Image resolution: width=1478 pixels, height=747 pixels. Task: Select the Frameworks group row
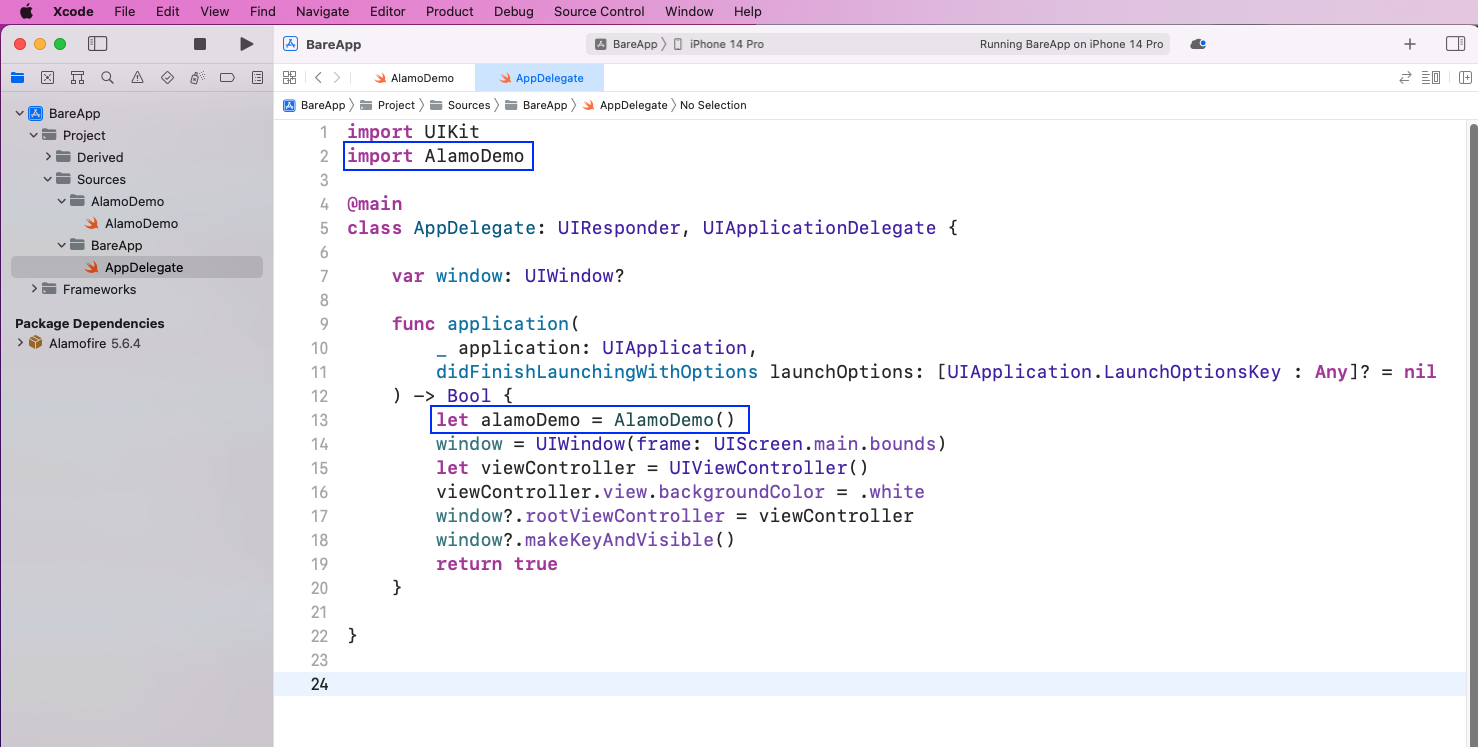[x=137, y=289]
